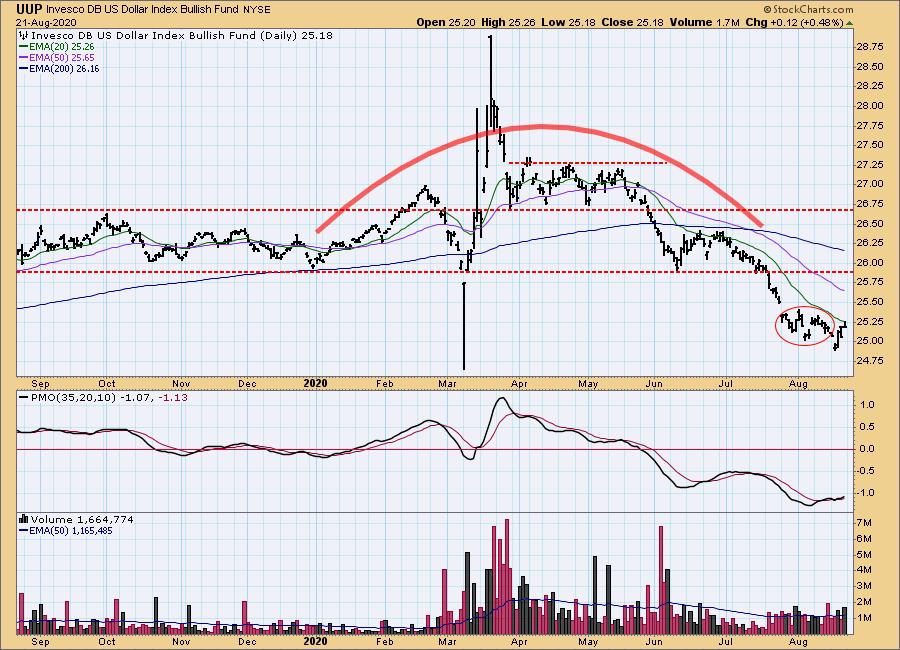Open the StockCharts.com copyright label
The height and width of the screenshot is (650, 900).
(808, 9)
